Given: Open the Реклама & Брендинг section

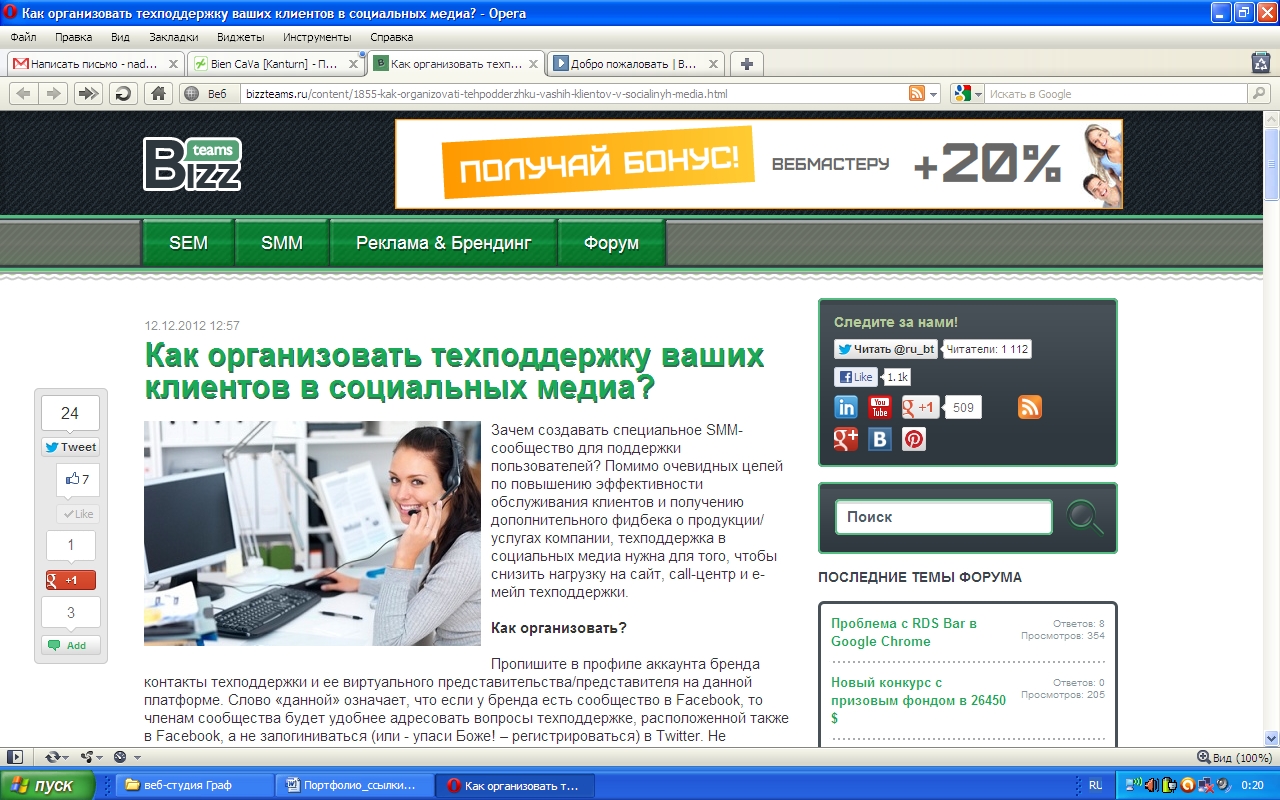Looking at the screenshot, I should 443,243.
